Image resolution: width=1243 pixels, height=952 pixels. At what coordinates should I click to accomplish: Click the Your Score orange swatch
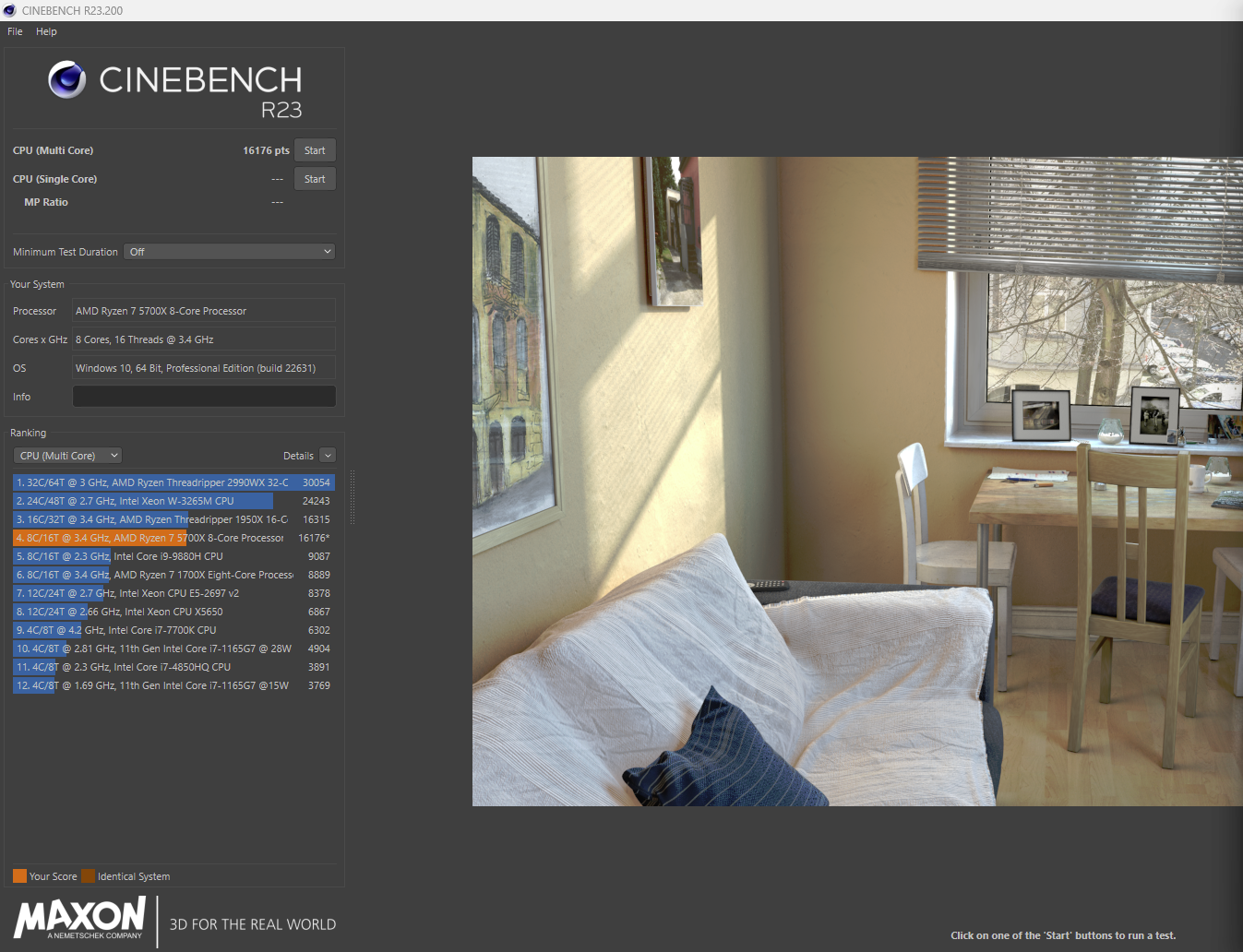coord(19,876)
